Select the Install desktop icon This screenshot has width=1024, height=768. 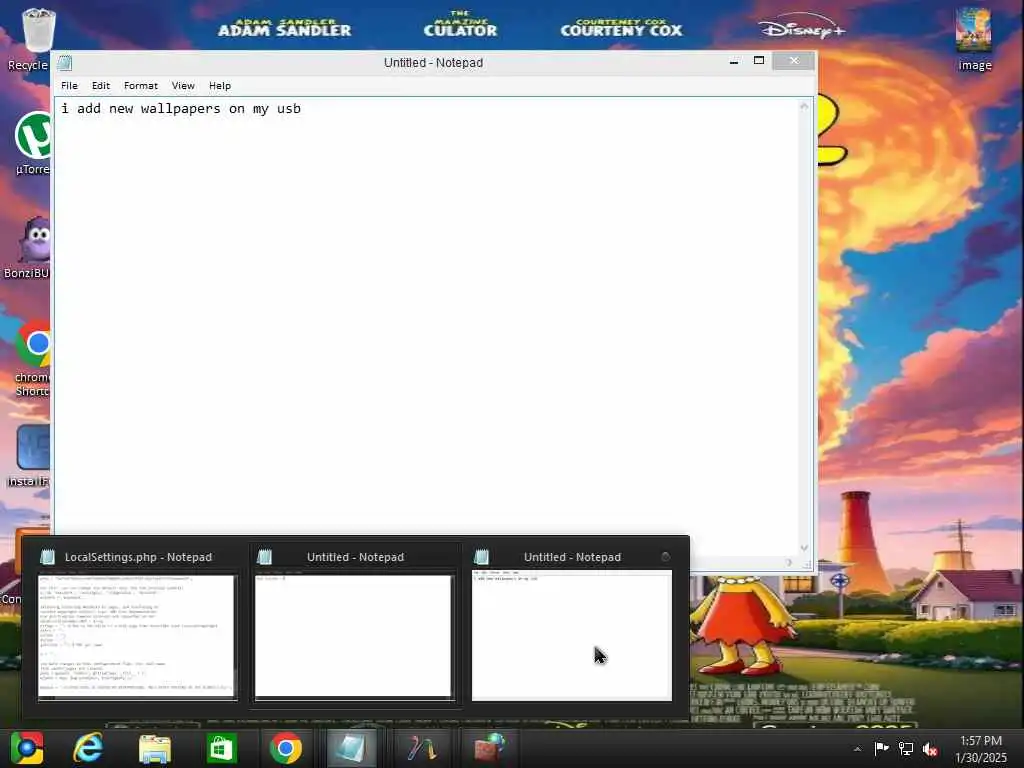point(29,456)
